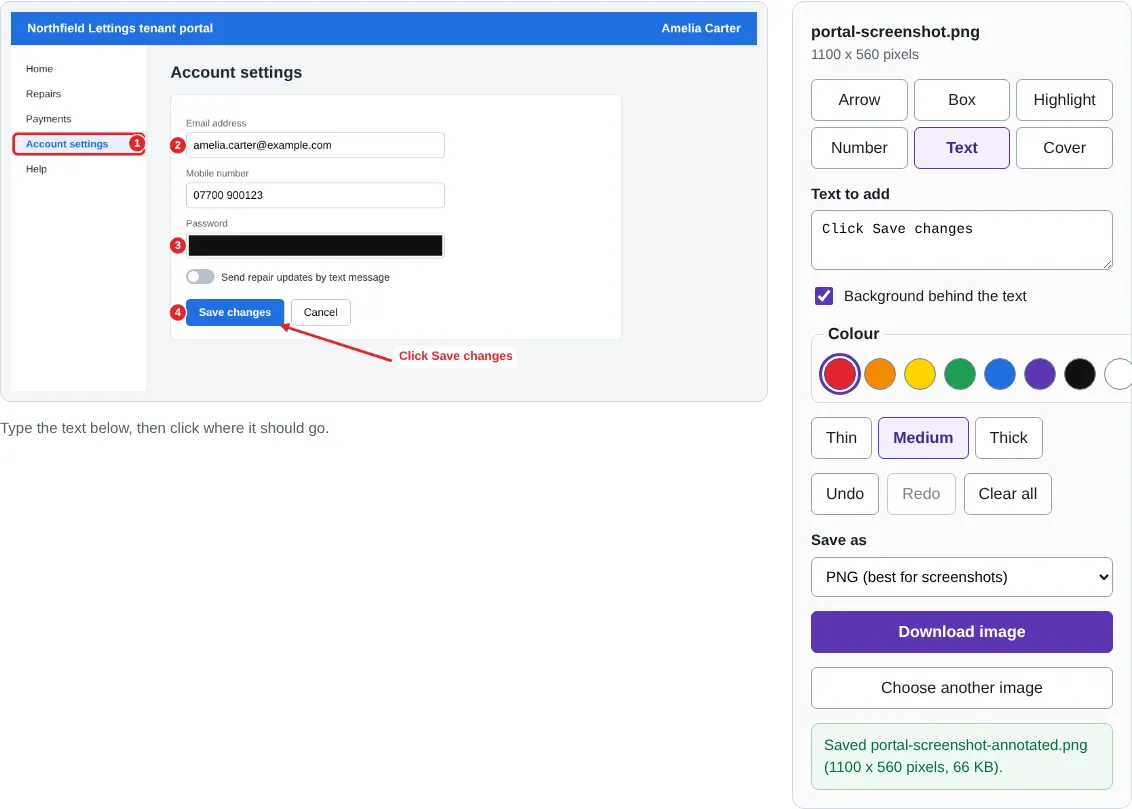The width and height of the screenshot is (1132, 809).
Task: Download the annotated image
Action: click(961, 632)
